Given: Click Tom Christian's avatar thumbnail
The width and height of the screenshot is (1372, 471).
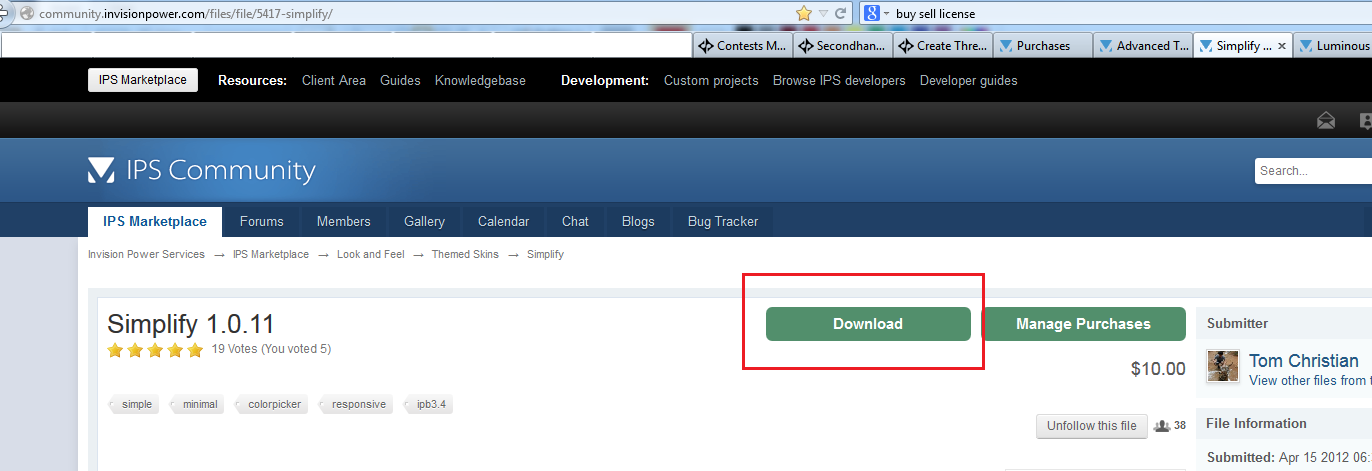Looking at the screenshot, I should point(1223,366).
